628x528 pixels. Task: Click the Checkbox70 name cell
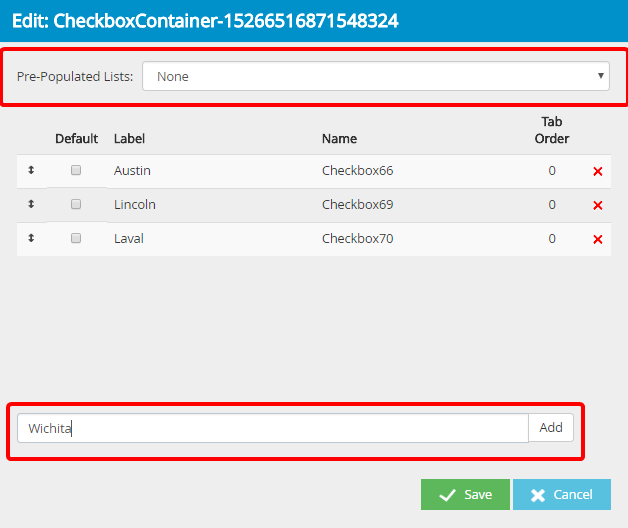(x=358, y=239)
